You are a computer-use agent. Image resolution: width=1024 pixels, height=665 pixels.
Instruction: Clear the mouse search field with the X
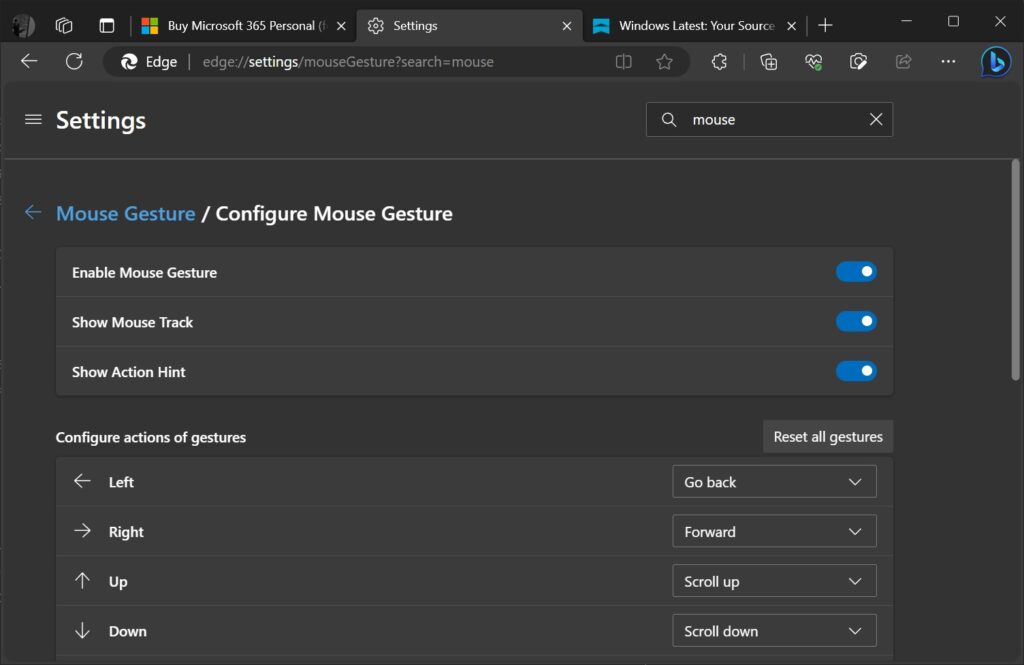pos(875,119)
